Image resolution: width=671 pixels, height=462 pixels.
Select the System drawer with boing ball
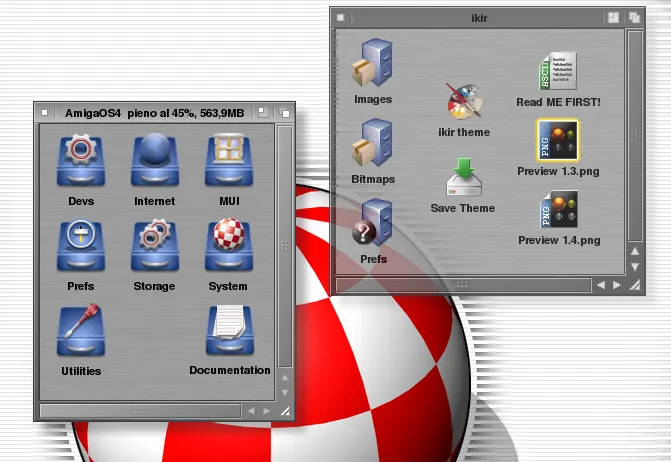pyautogui.click(x=227, y=247)
